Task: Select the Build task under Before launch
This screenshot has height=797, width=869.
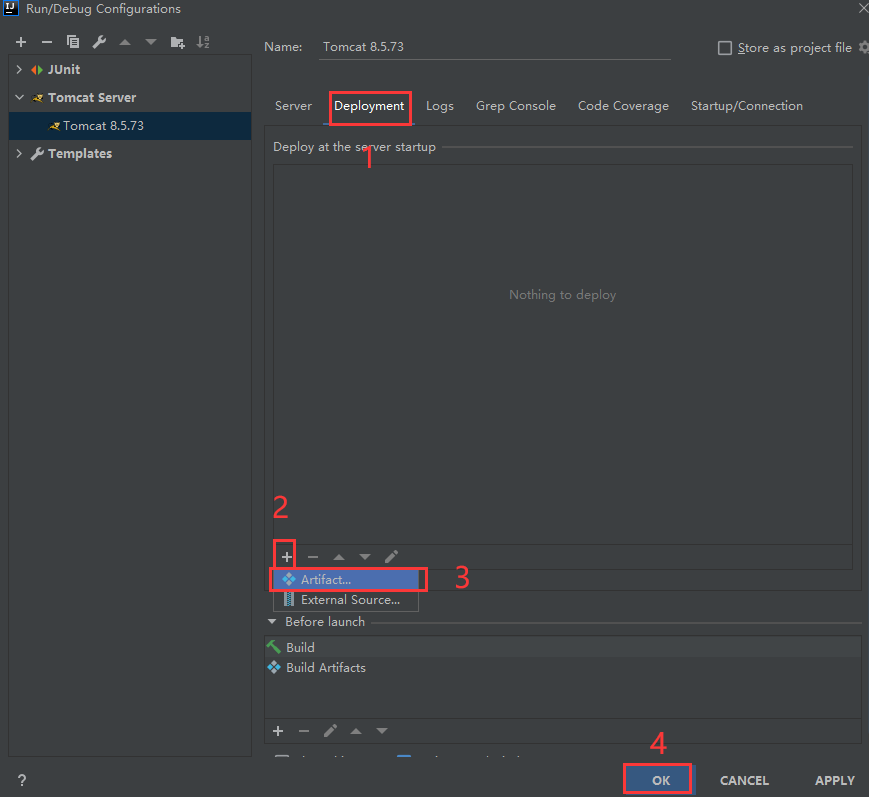Action: [x=298, y=647]
